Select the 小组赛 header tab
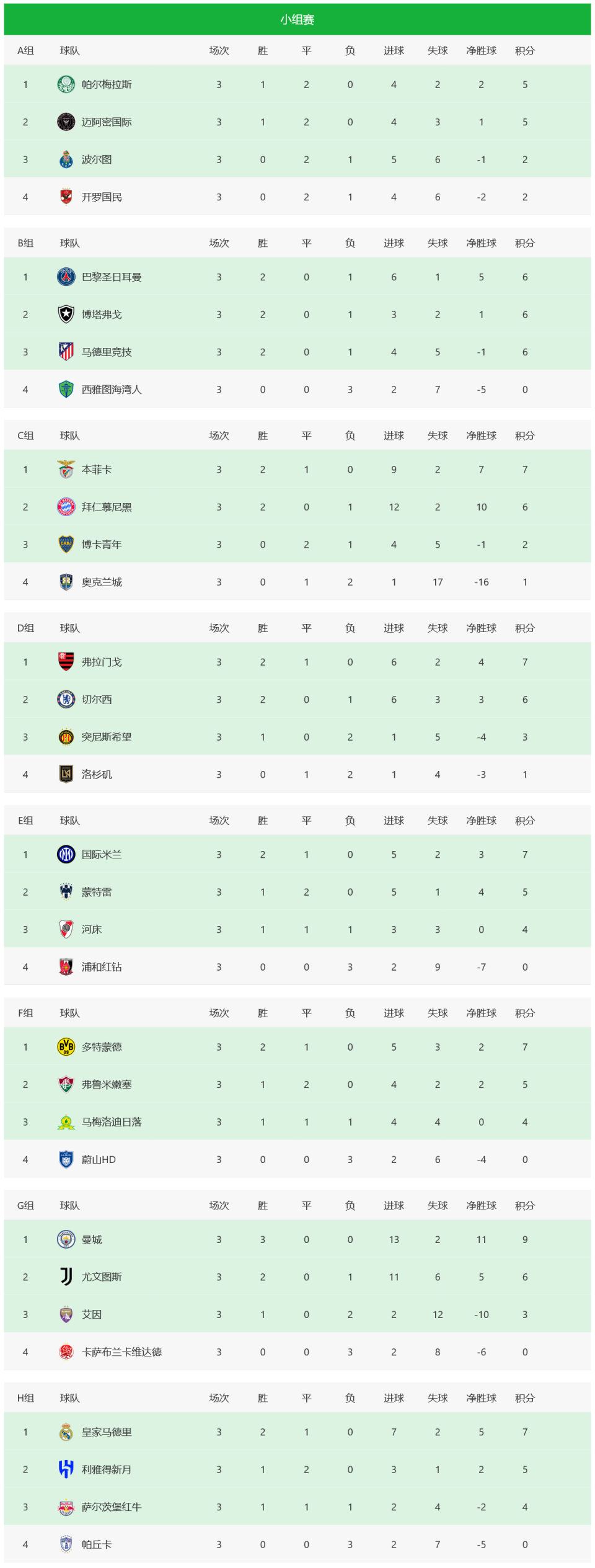Image resolution: width=595 pixels, height=1568 pixels. [297, 20]
